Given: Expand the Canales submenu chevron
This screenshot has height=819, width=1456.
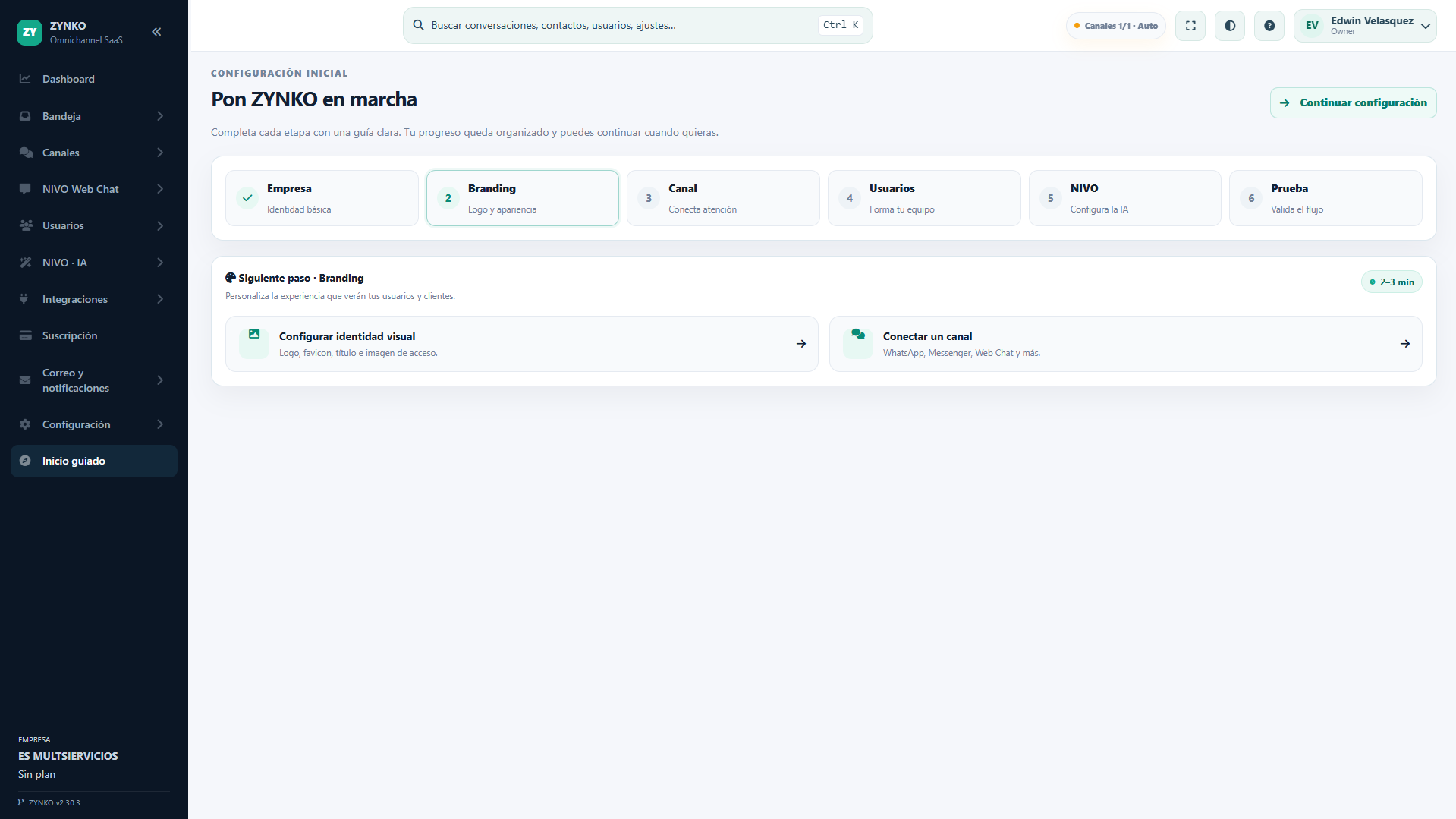Looking at the screenshot, I should 160,153.
